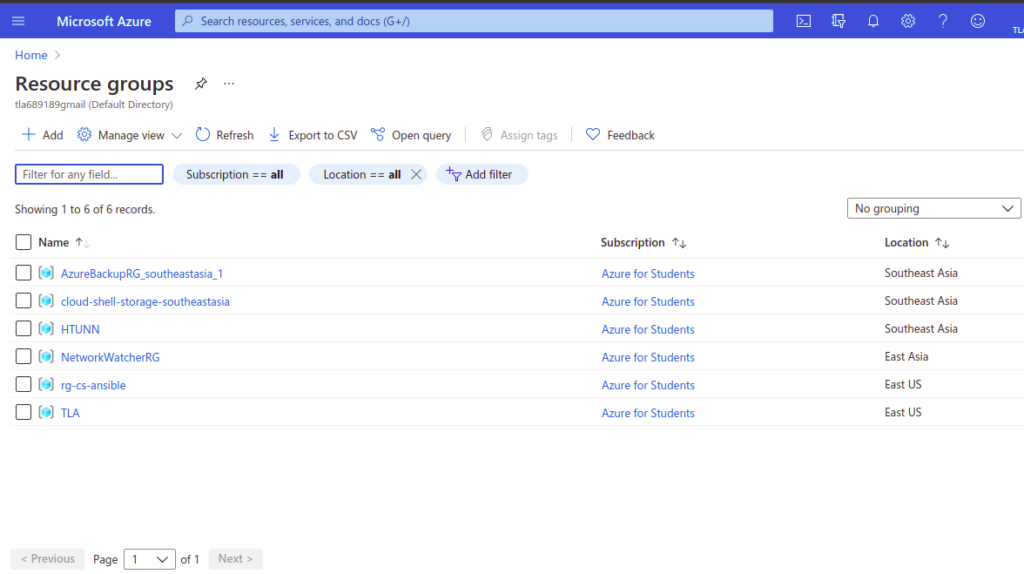This screenshot has width=1024, height=574.
Task: Open the HTUNN resource group link
Action: tap(80, 329)
